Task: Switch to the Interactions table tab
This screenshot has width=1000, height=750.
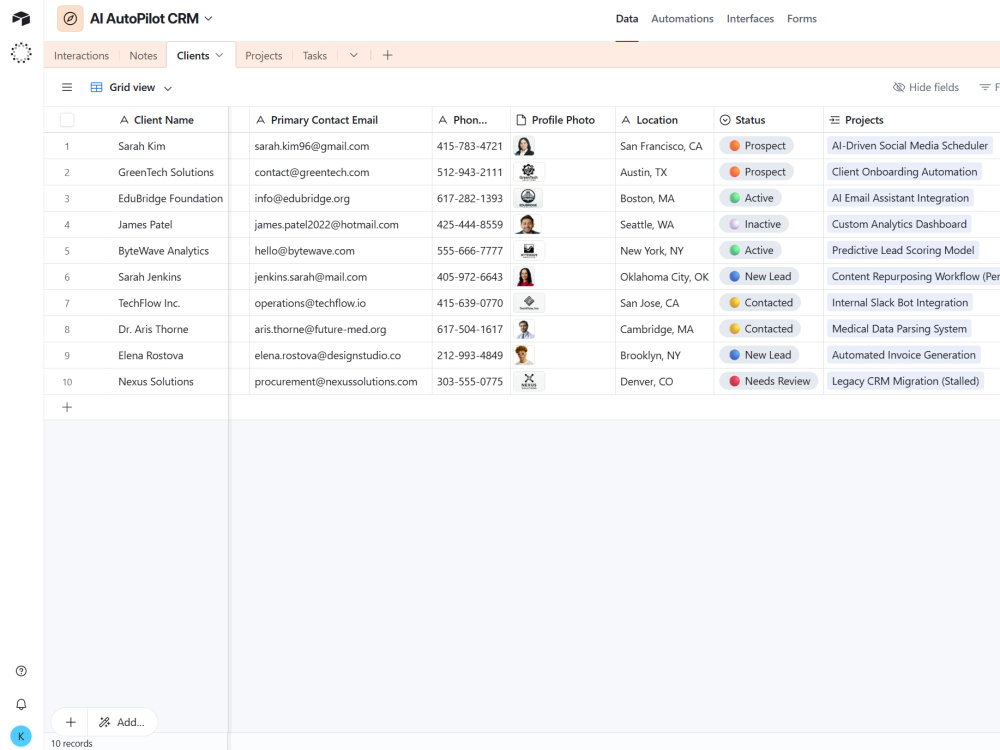Action: (x=82, y=55)
